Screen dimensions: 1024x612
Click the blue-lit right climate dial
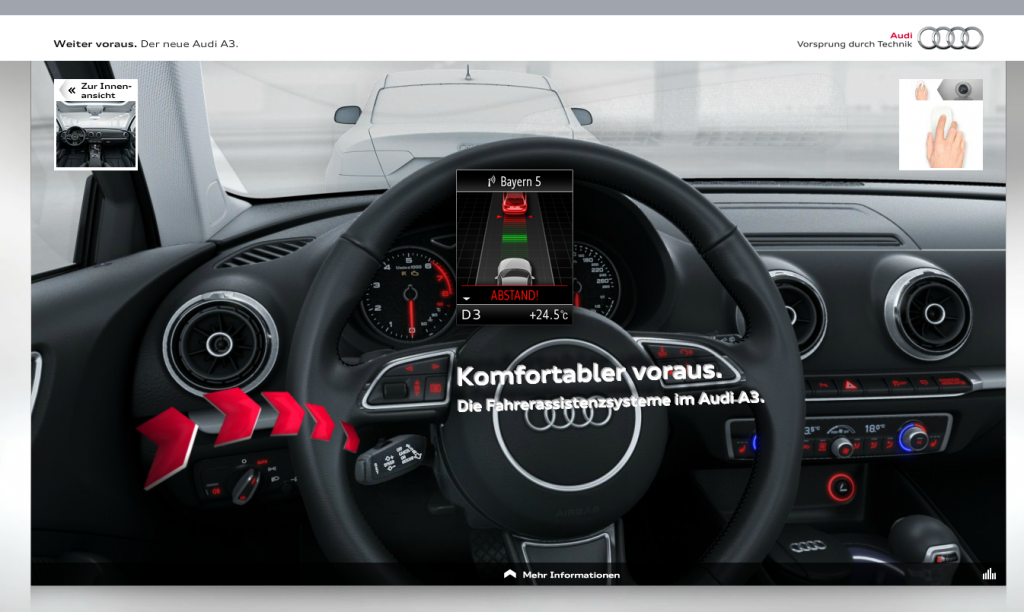click(912, 436)
